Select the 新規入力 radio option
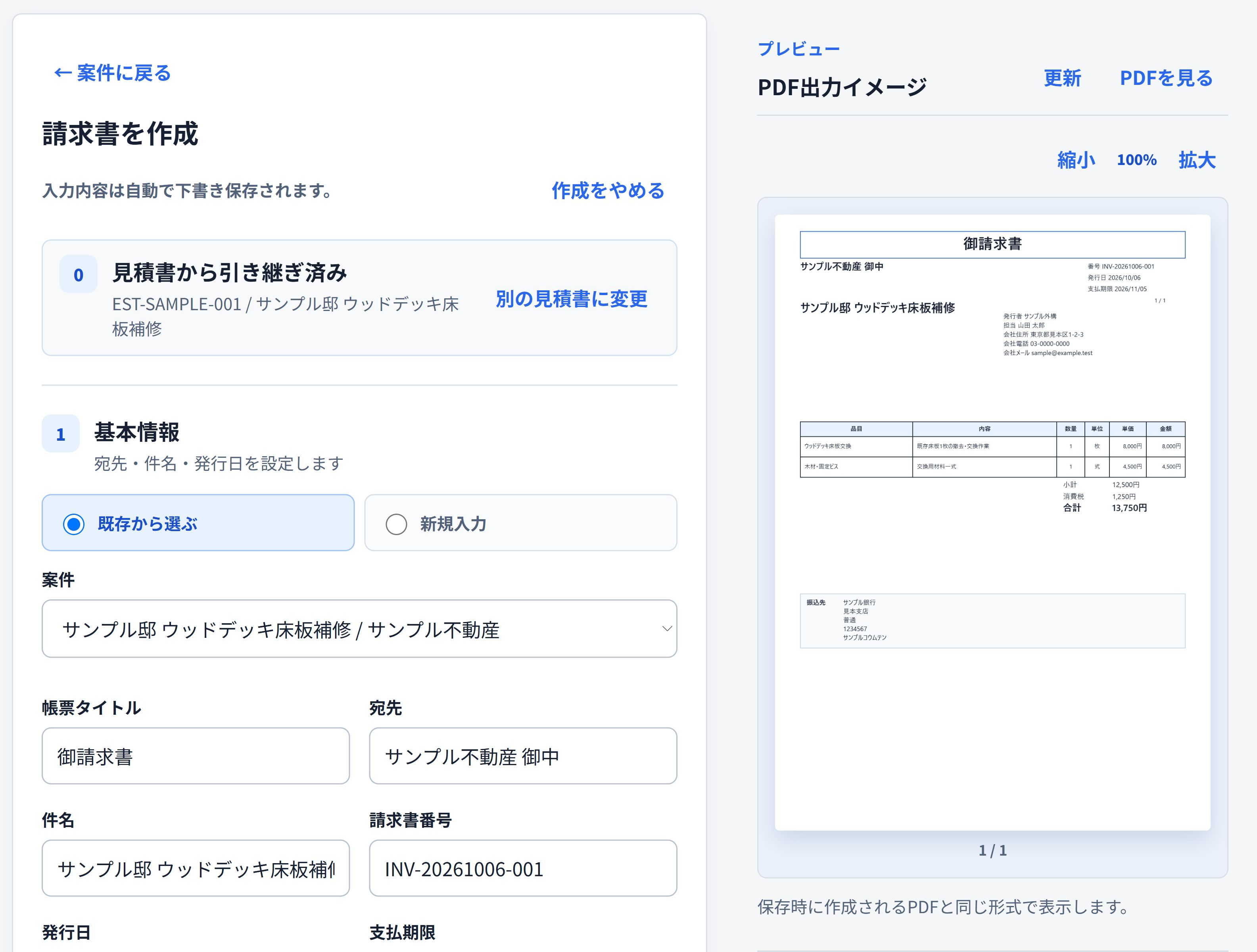 point(520,523)
